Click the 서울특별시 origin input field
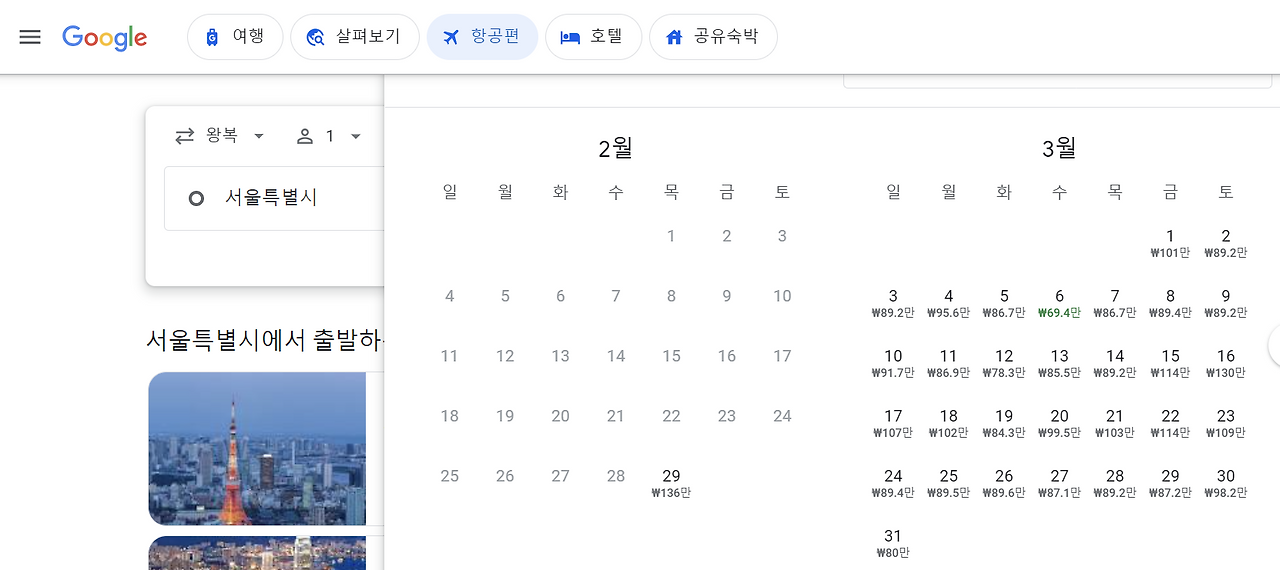Viewport: 1280px width, 570px height. point(275,198)
